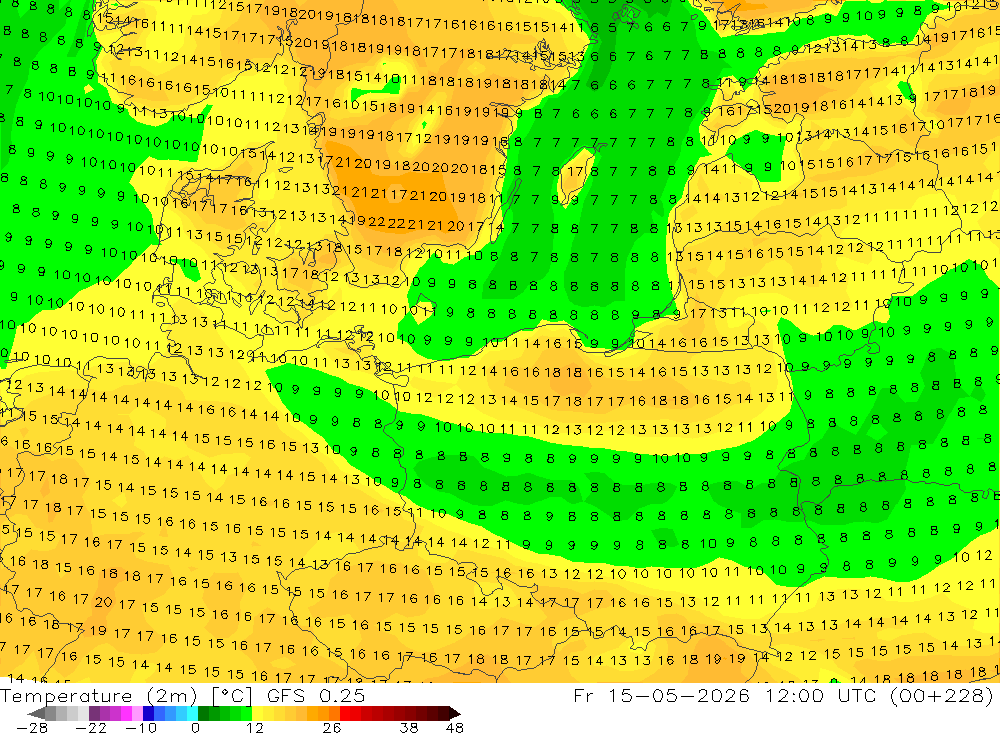1000x733 pixels.
Task: Pick the bright red swatch above 26
Action: point(345,713)
